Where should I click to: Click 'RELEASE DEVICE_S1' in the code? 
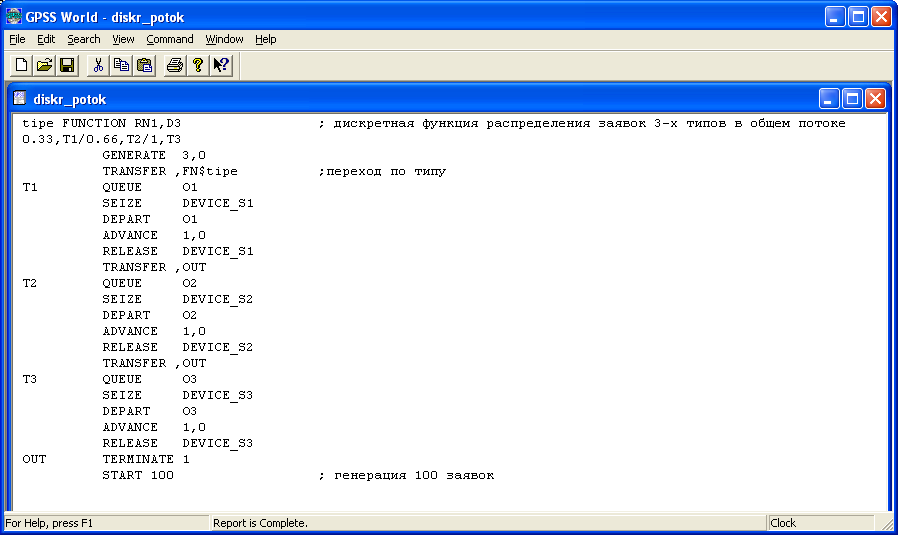(x=178, y=251)
